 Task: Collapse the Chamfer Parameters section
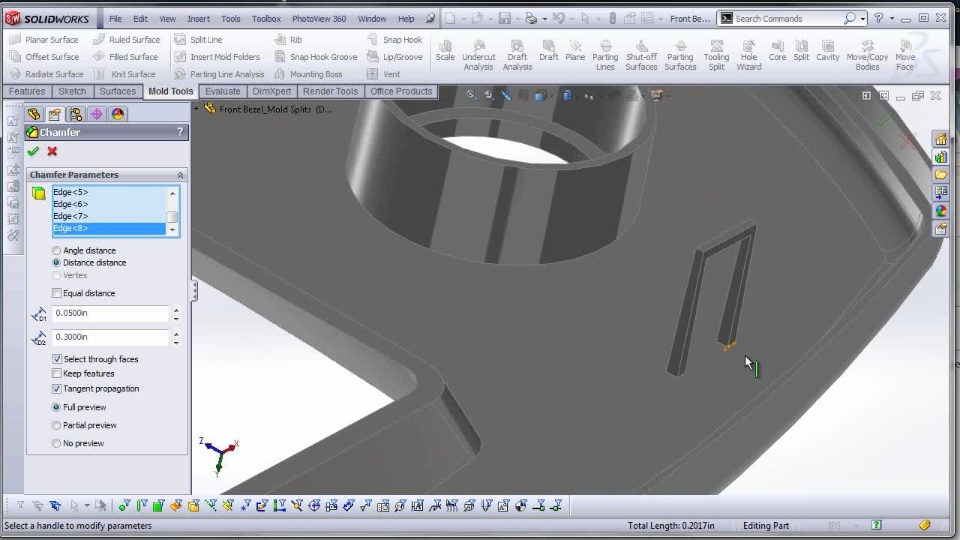click(180, 175)
